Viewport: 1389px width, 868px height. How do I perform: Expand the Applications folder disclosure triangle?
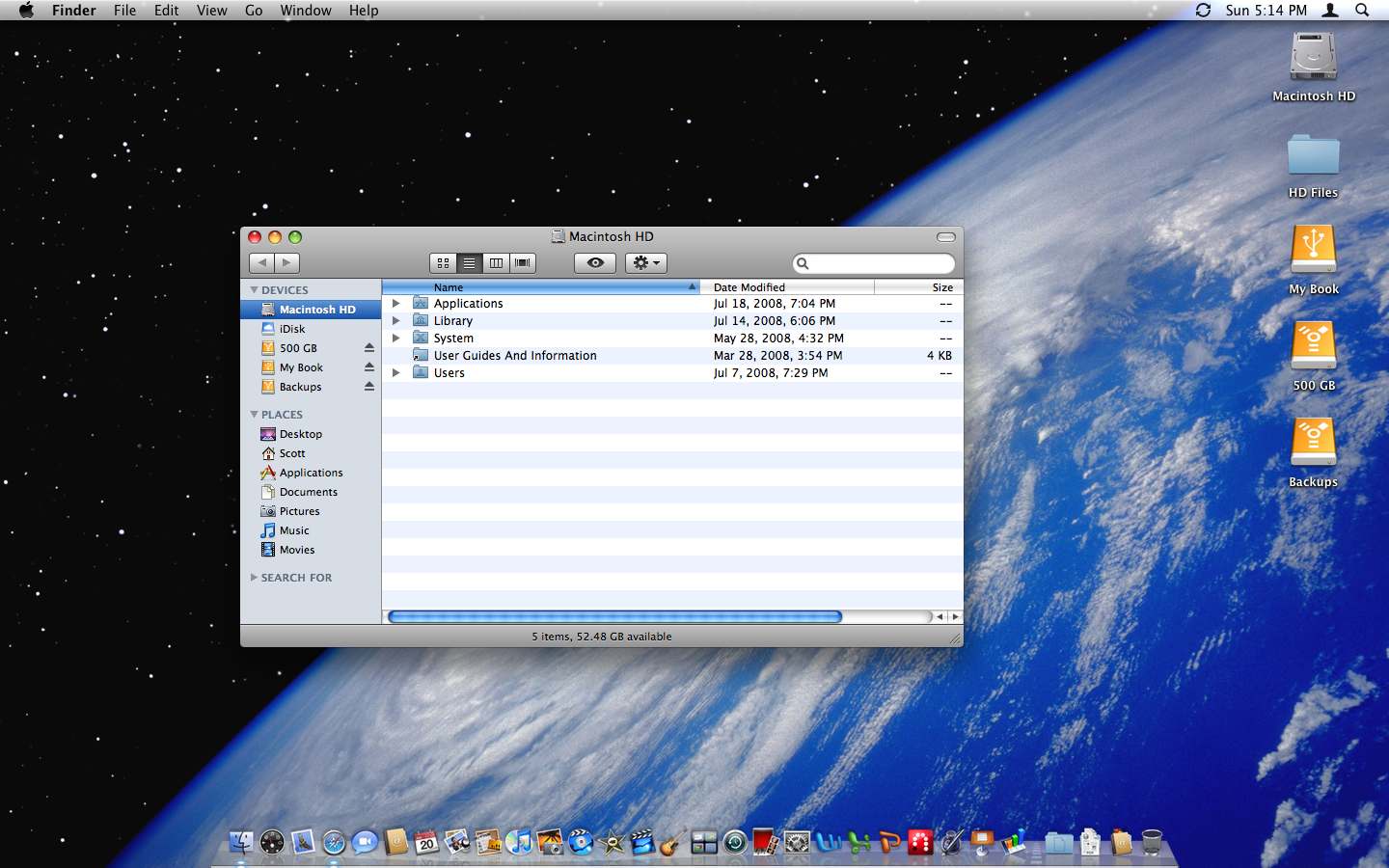(x=395, y=304)
